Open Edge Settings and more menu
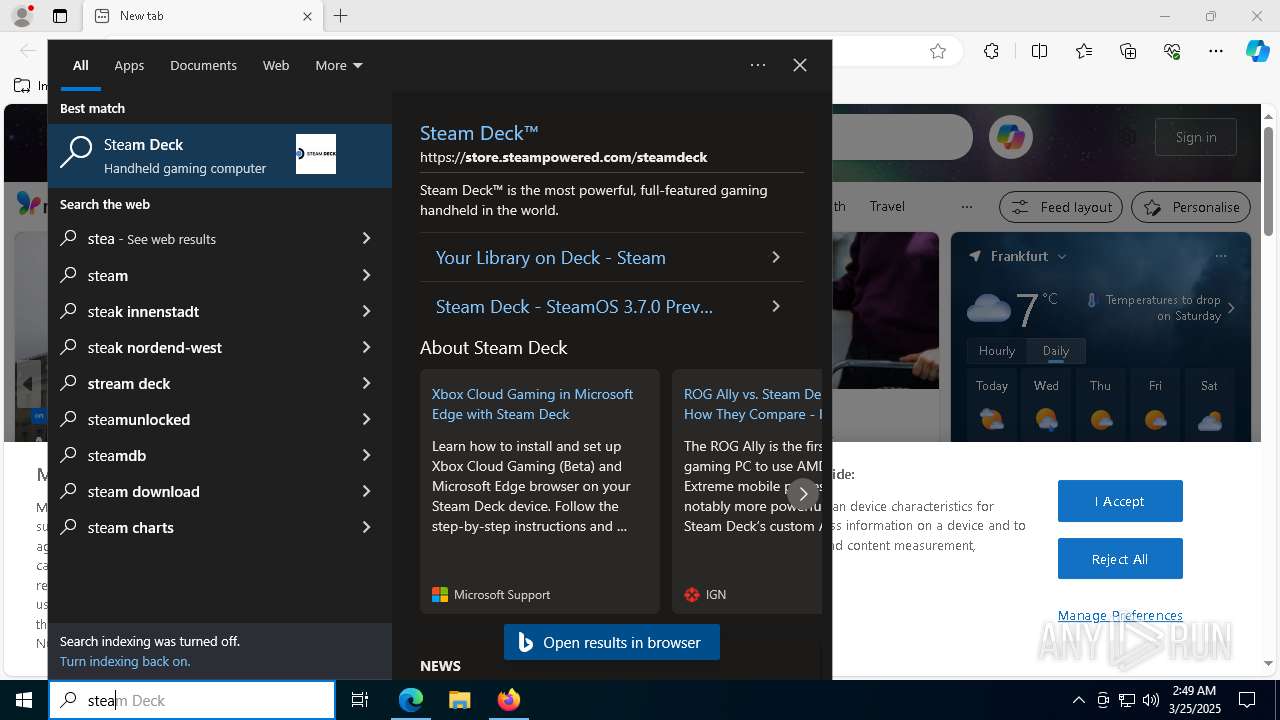 pyautogui.click(x=1216, y=52)
